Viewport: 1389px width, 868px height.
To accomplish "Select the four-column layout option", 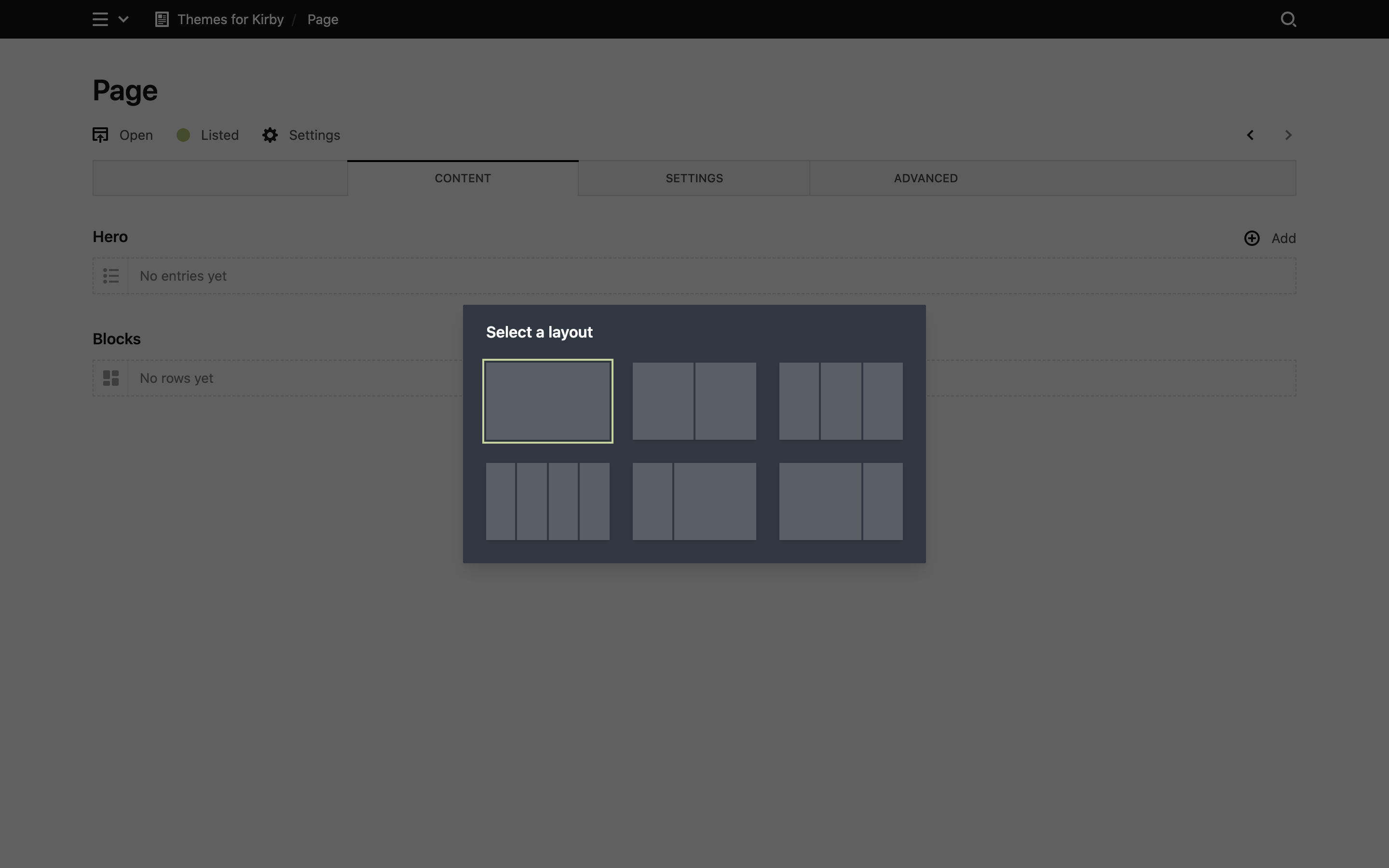I will (x=547, y=501).
